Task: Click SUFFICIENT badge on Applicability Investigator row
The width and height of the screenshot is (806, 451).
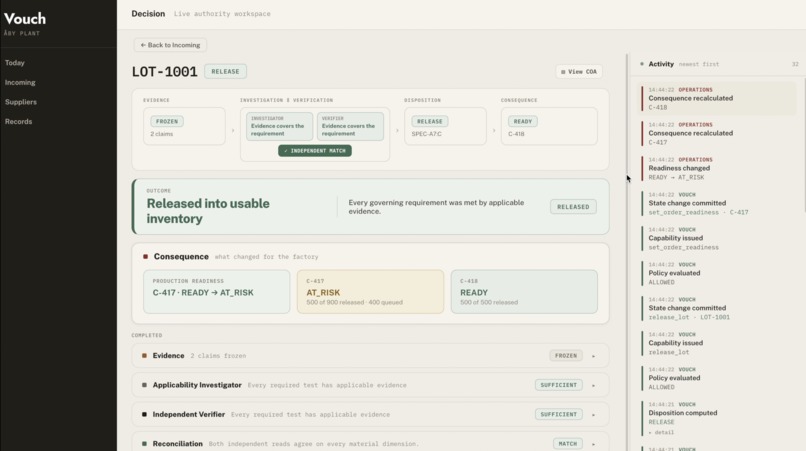Action: (x=558, y=385)
